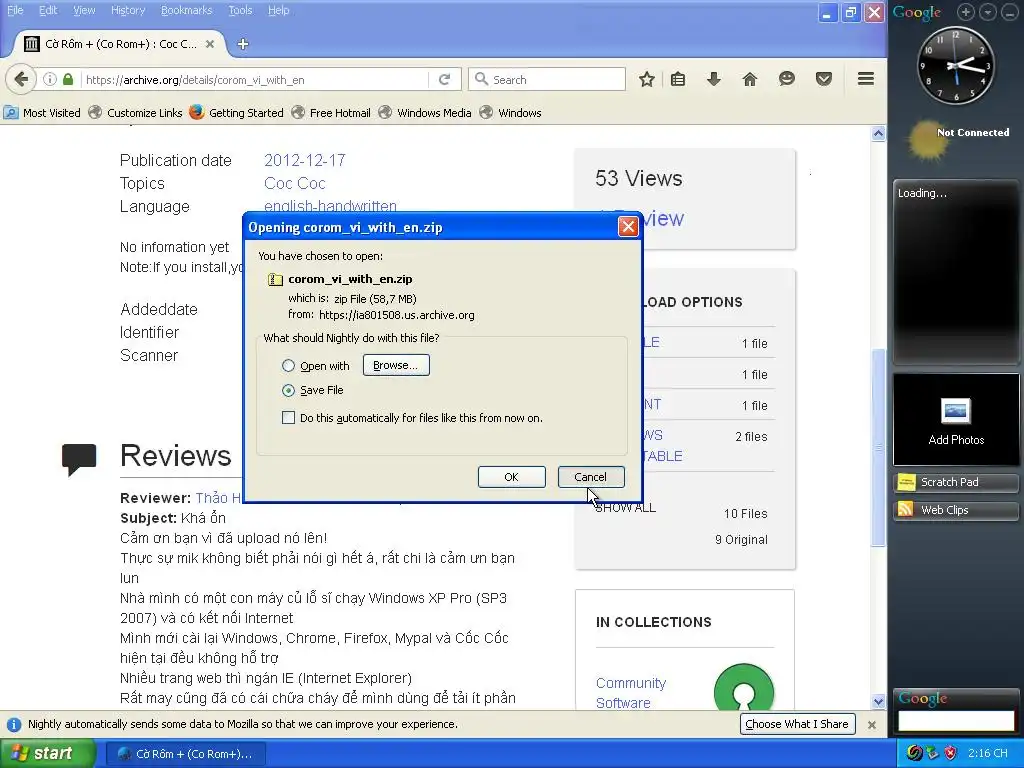1024x768 pixels.
Task: Open Windows Media bookmark
Action: (x=425, y=113)
